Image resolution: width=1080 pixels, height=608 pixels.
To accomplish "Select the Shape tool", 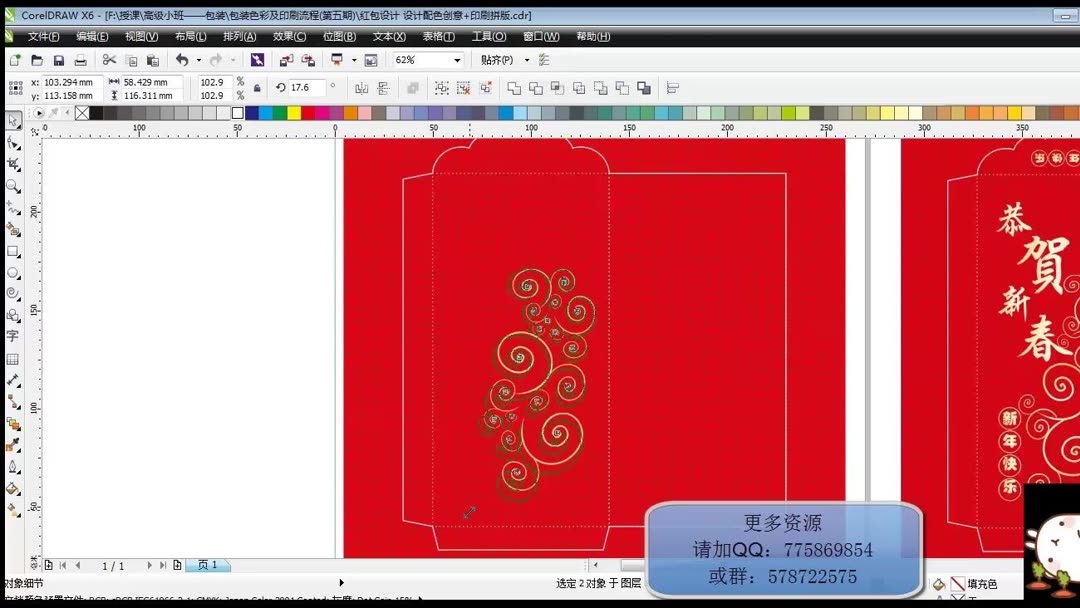I will click(13, 139).
